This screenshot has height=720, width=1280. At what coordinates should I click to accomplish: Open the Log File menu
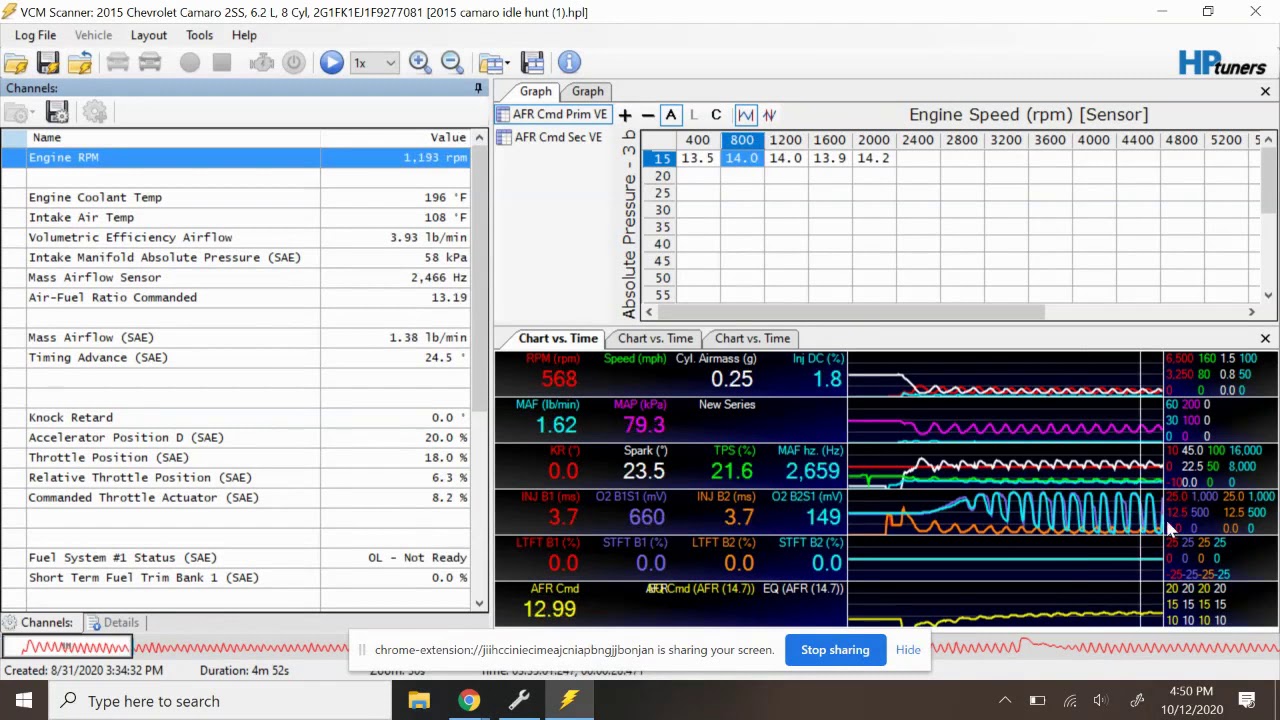click(x=35, y=35)
